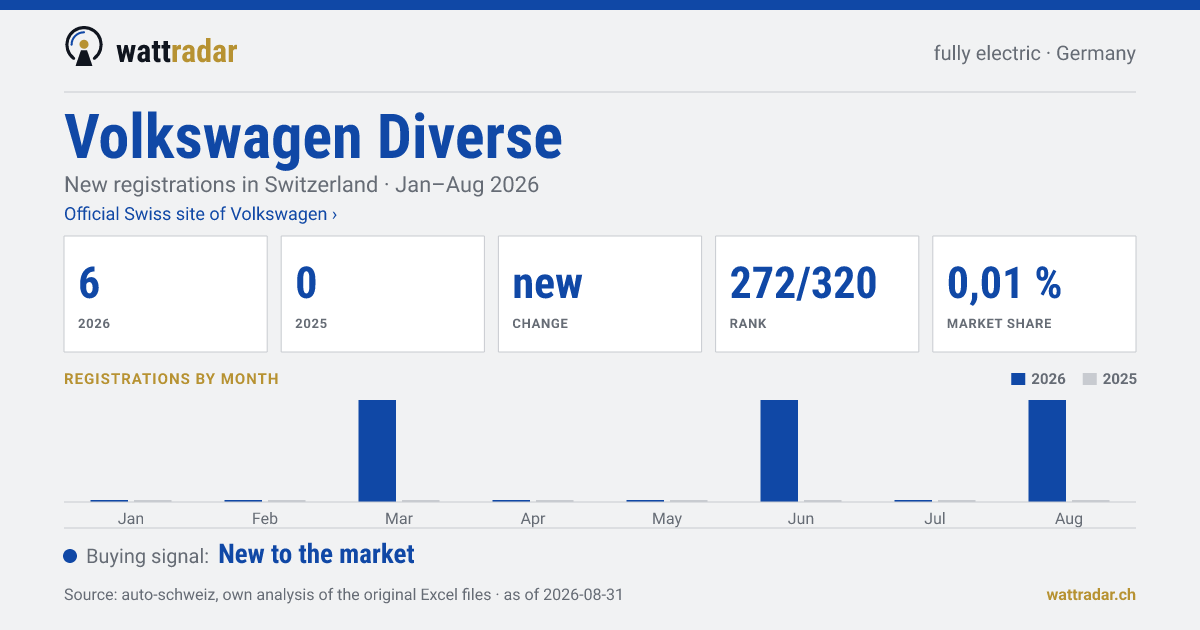This screenshot has width=1200, height=630.
Task: Click the 2025 registrations card showing 0
Action: click(x=382, y=294)
